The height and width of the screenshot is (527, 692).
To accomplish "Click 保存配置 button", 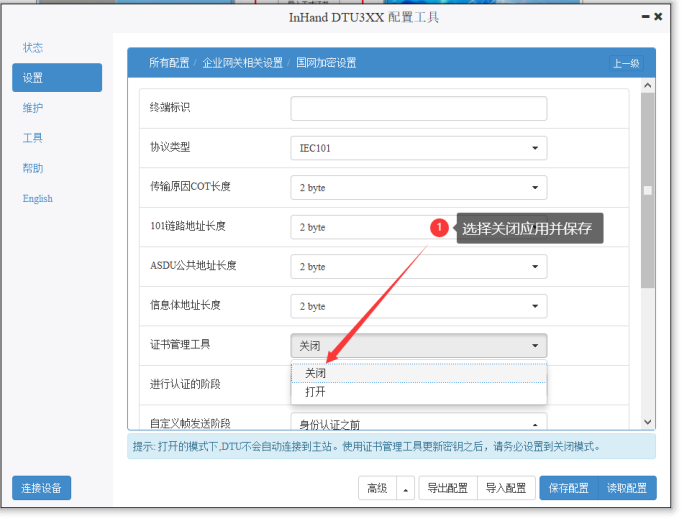I will pyautogui.click(x=569, y=488).
